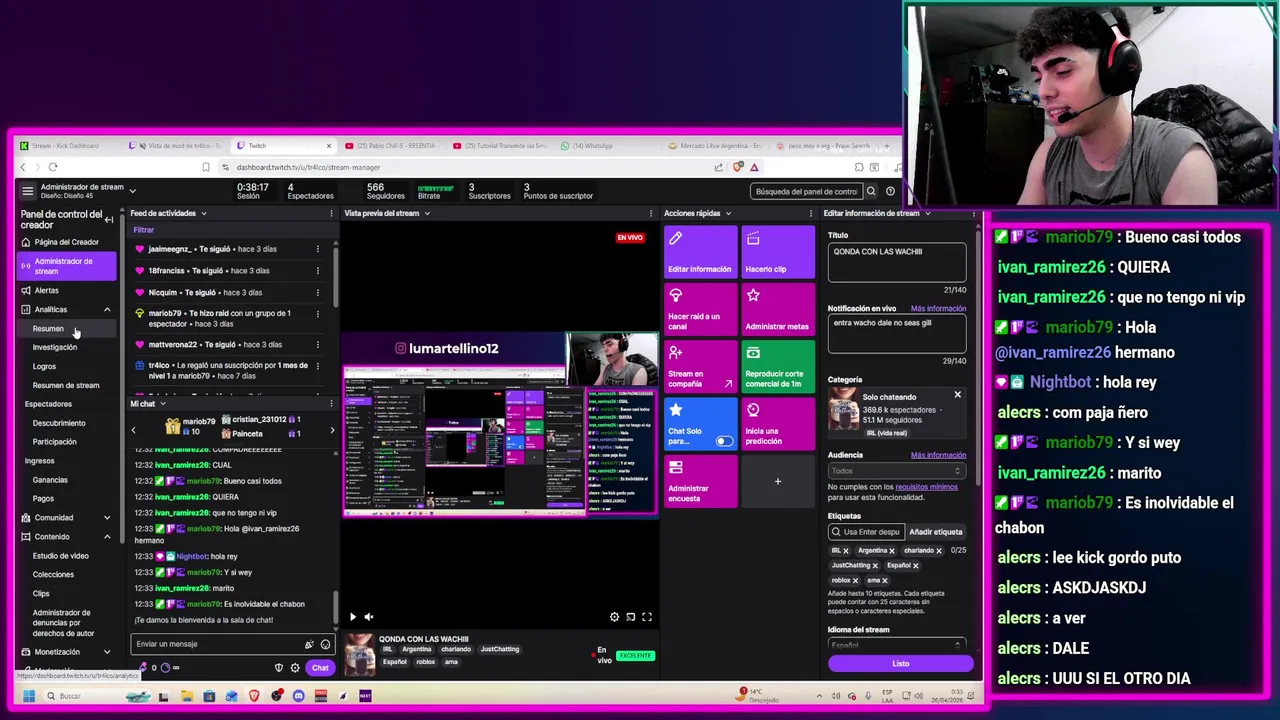1280x720 pixels.
Task: Expand the Comunidad section
Action: click(107, 518)
